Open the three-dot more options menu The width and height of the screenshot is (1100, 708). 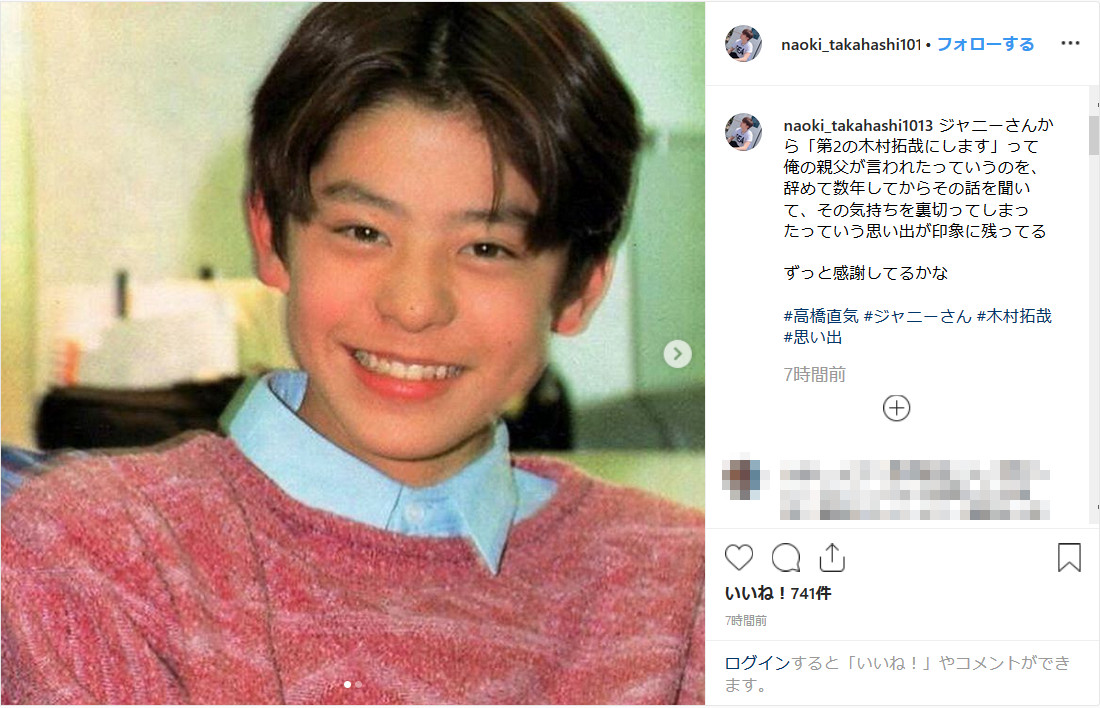(x=1070, y=44)
